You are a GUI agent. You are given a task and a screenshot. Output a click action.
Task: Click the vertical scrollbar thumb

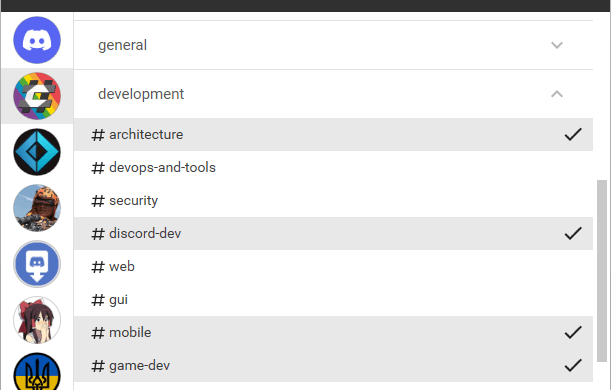tap(602, 270)
